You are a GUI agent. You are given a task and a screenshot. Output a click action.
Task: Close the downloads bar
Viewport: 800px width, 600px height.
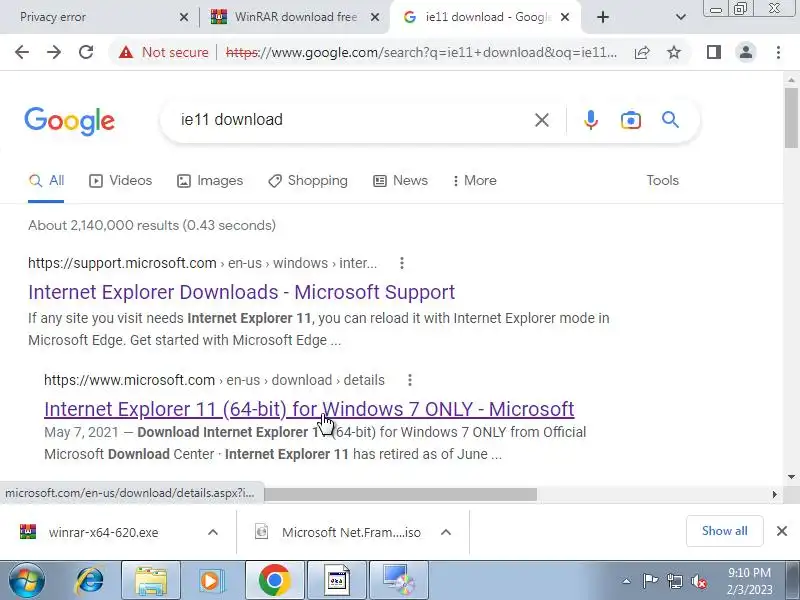pyautogui.click(x=782, y=531)
